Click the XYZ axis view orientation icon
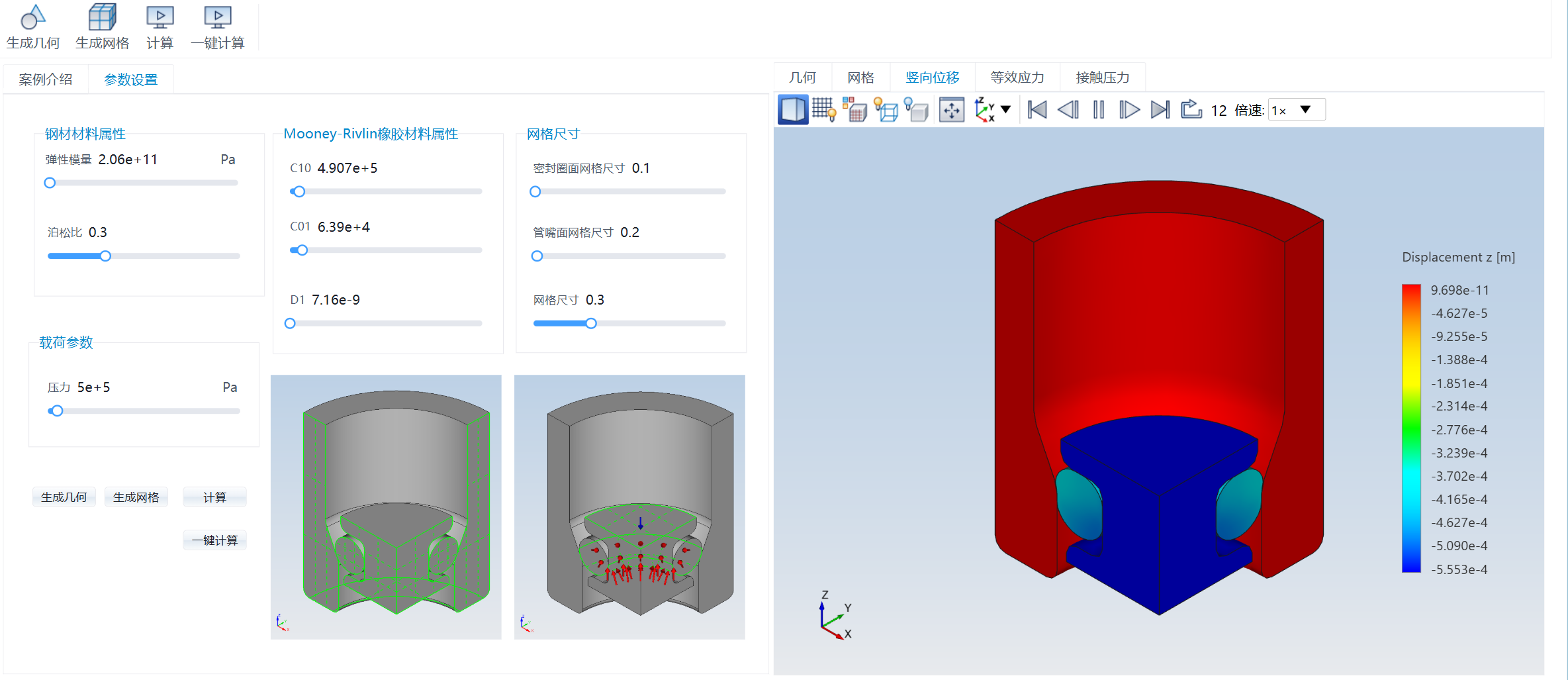Viewport: 1568px width, 680px height. tap(984, 110)
